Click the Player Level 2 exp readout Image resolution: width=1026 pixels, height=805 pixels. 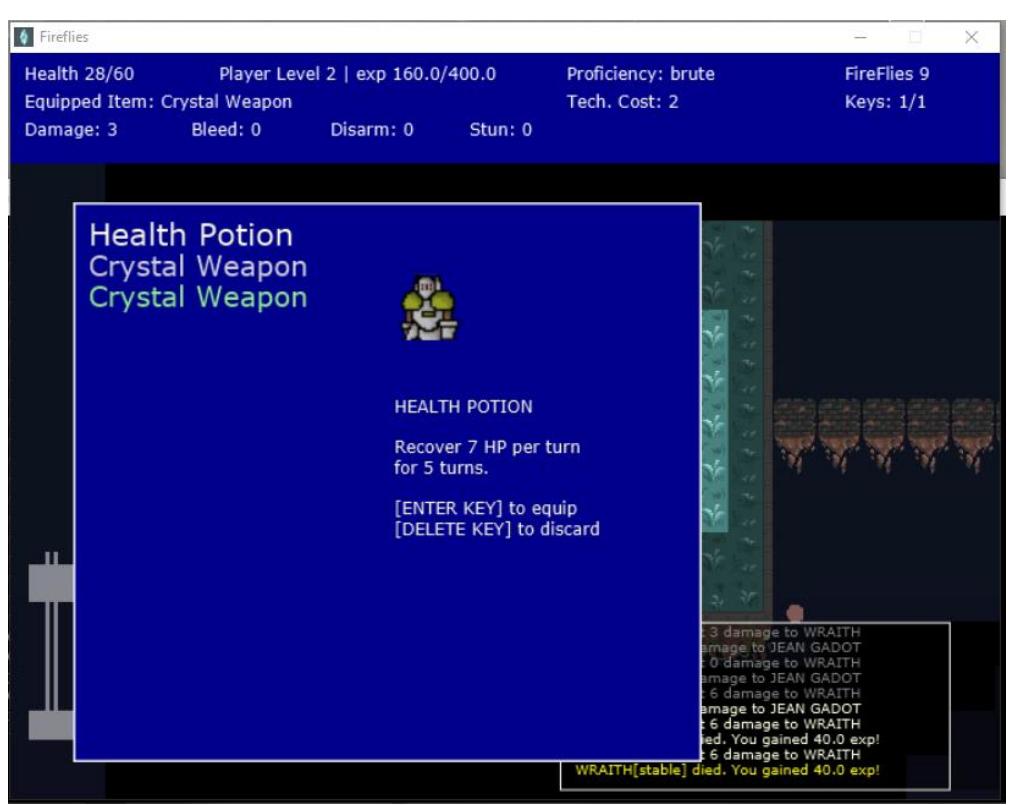click(x=357, y=74)
